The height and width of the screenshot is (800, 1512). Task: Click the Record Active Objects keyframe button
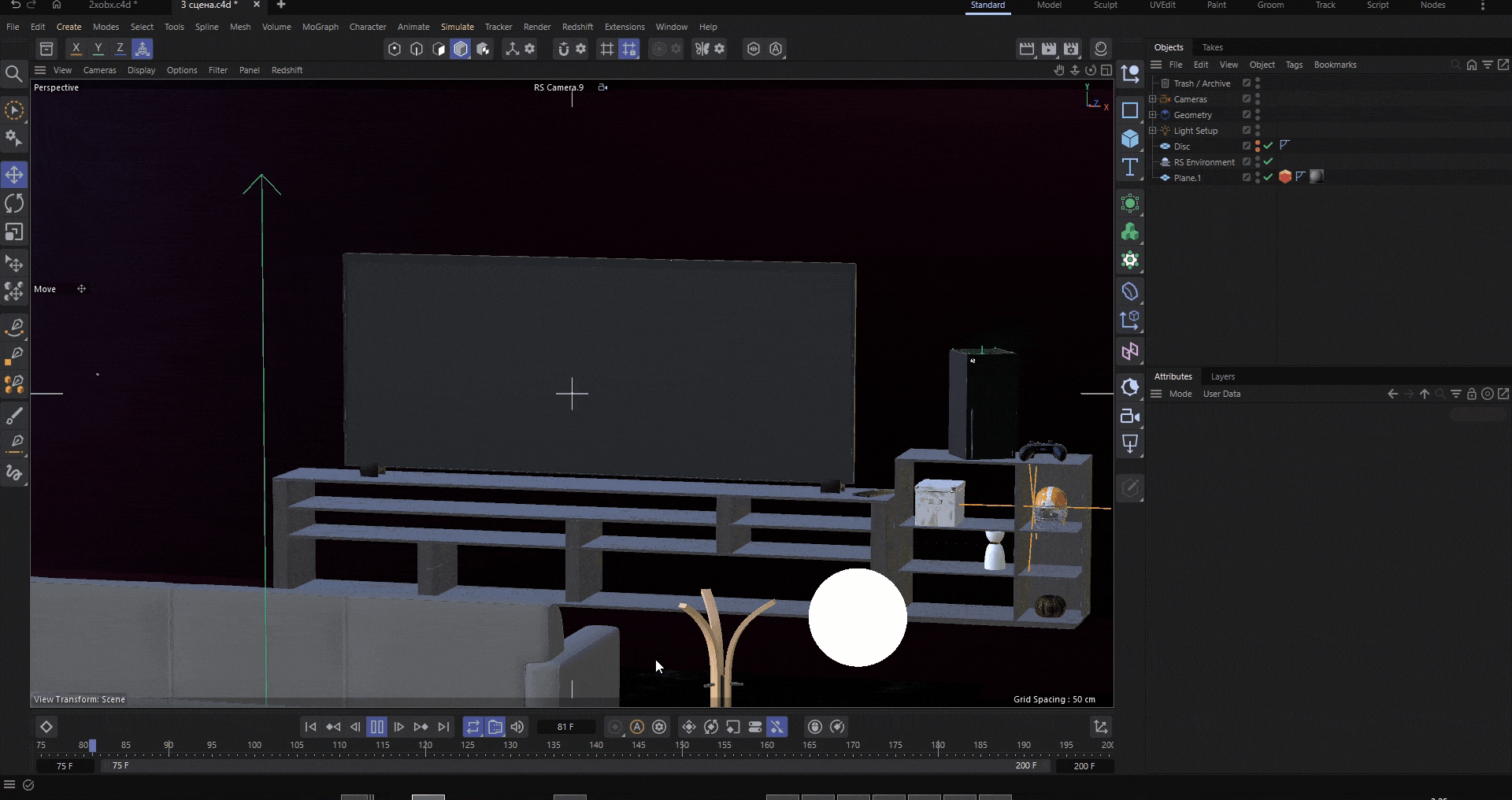pos(615,727)
